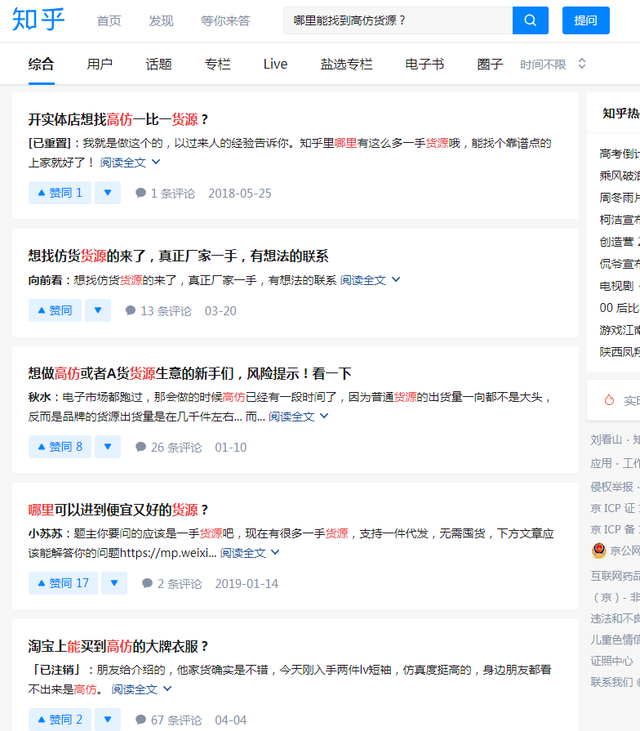Viewport: 640px width, 731px height.
Task: Click the 京公网 police badge icon
Action: (x=599, y=551)
